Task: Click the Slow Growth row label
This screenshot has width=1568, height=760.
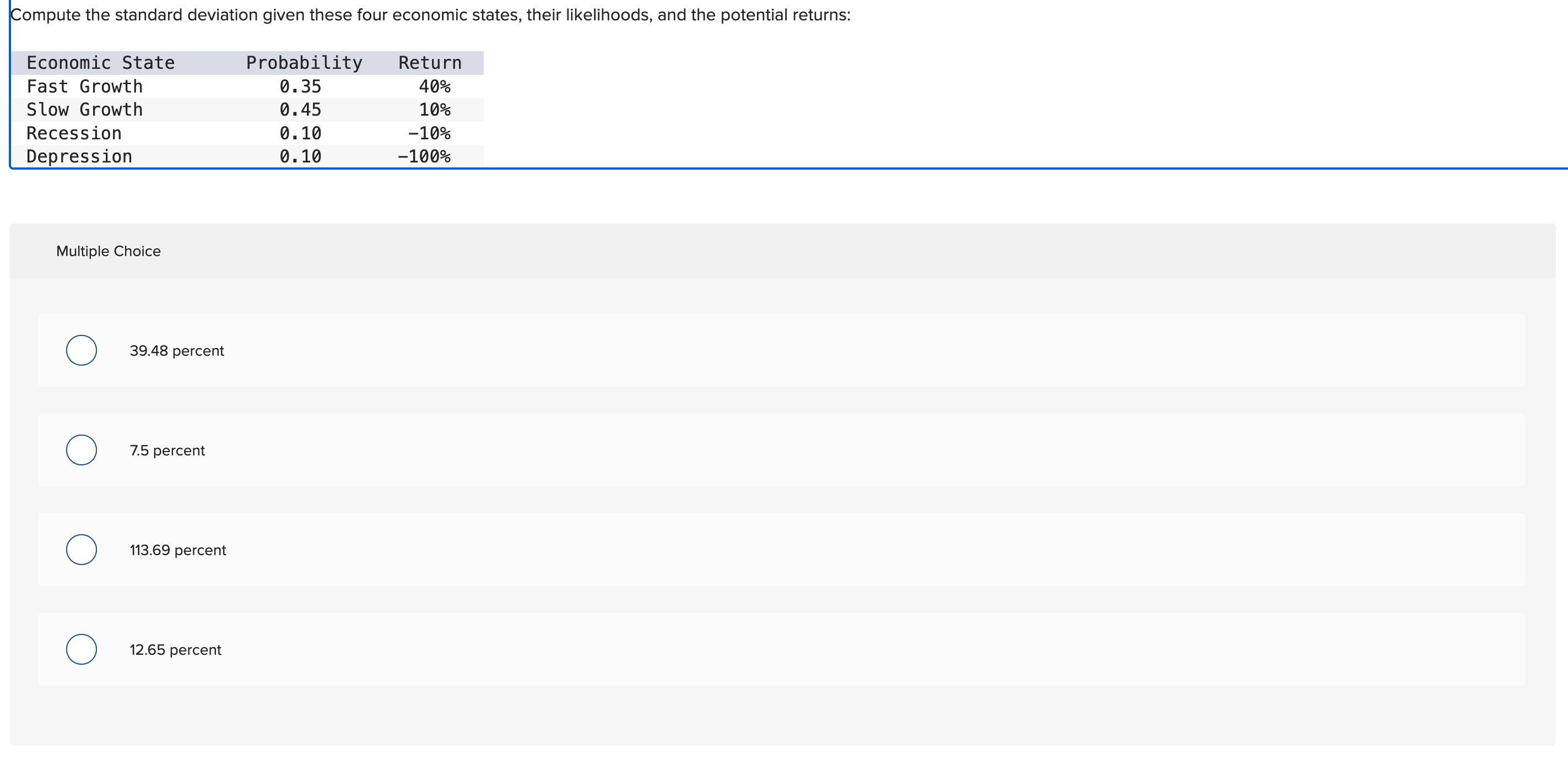Action: [x=85, y=110]
